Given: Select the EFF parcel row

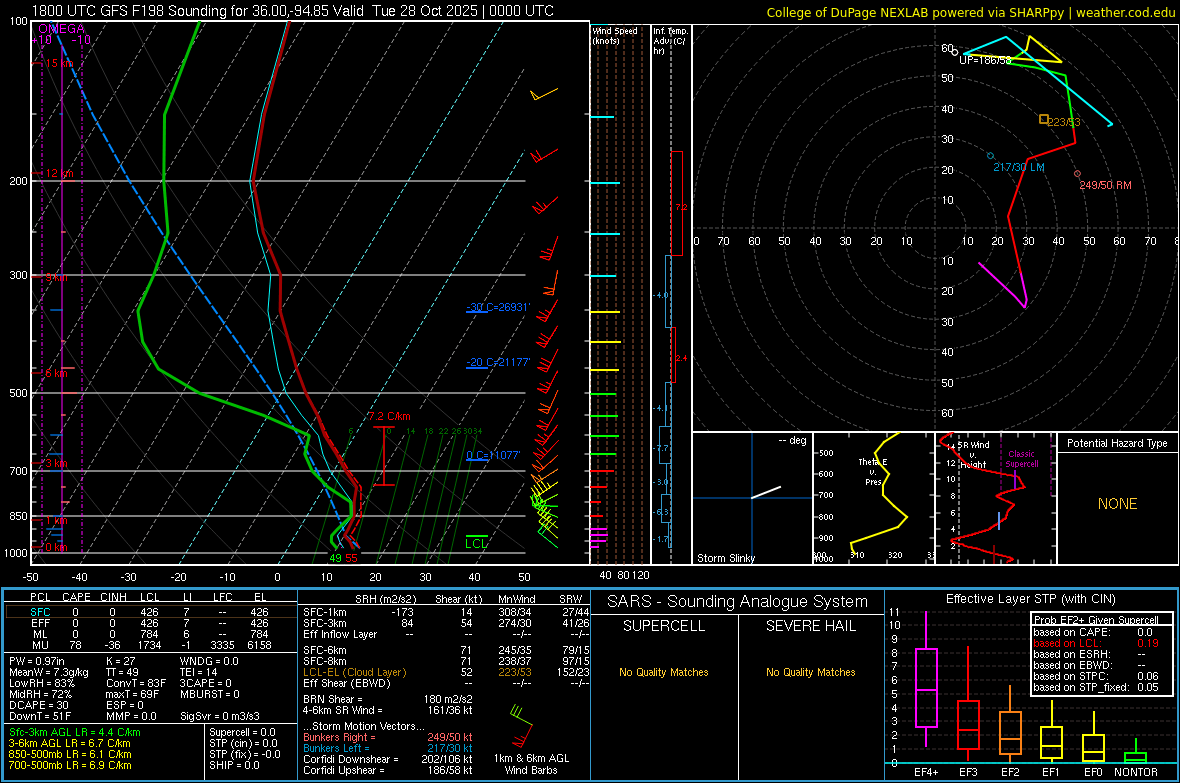Looking at the screenshot, I should pos(151,623).
